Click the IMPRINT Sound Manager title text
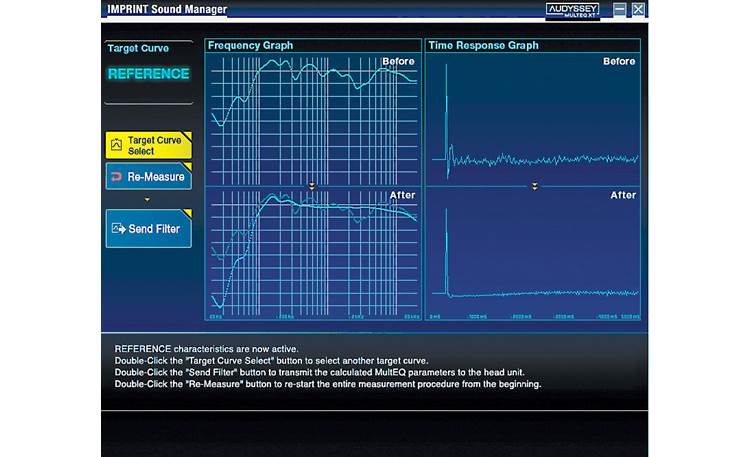This screenshot has width=750, height=457. (167, 10)
